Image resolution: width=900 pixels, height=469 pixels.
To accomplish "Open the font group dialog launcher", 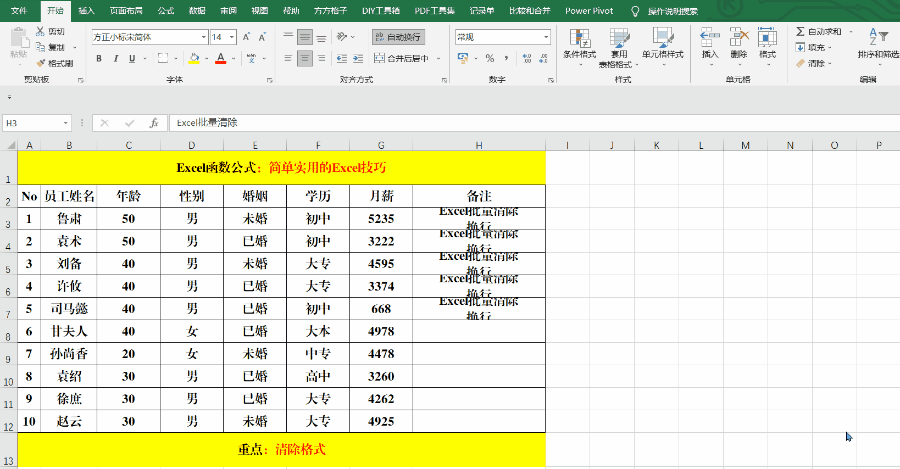I will 269,80.
